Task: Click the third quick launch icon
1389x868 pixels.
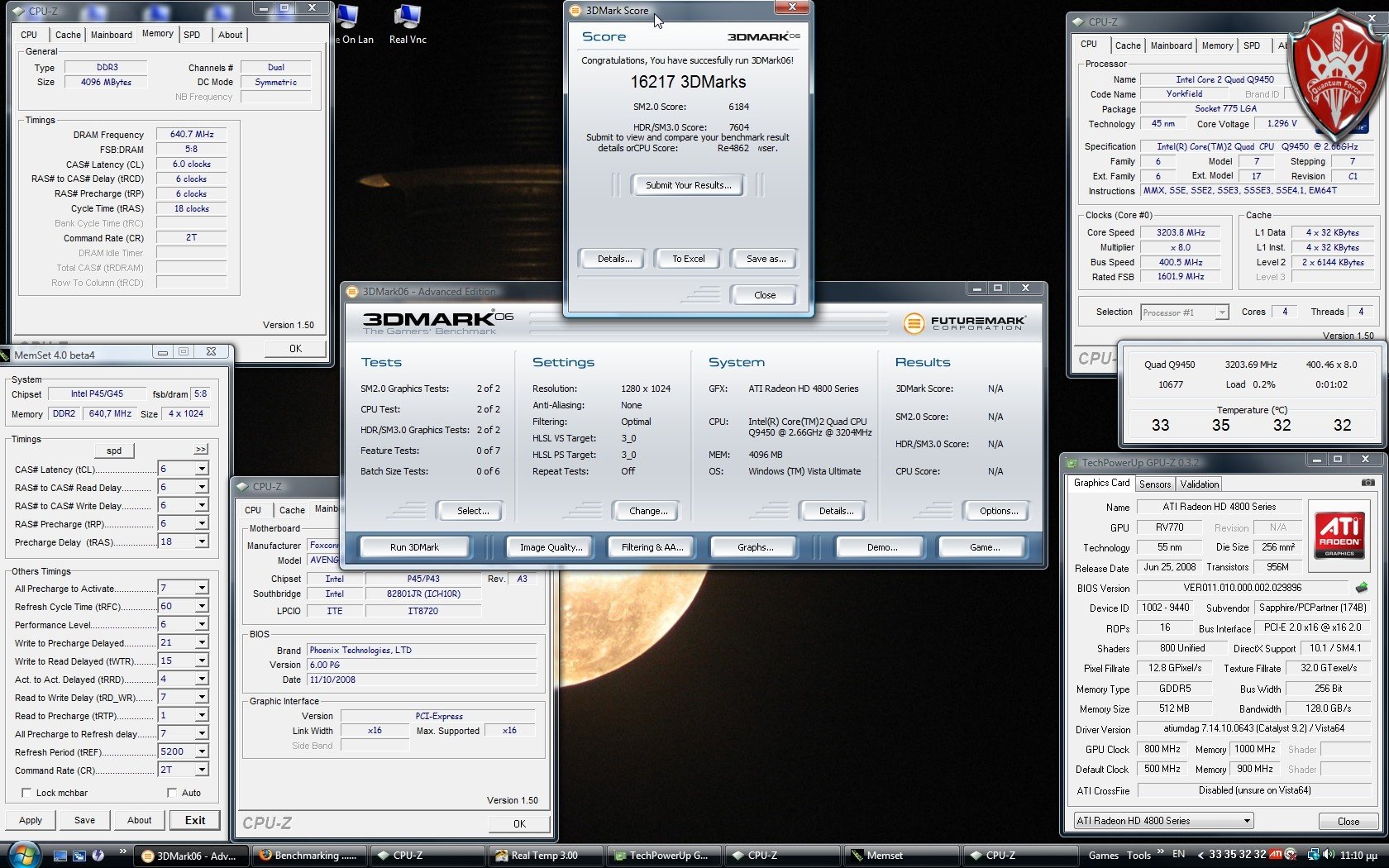Action: [x=98, y=856]
